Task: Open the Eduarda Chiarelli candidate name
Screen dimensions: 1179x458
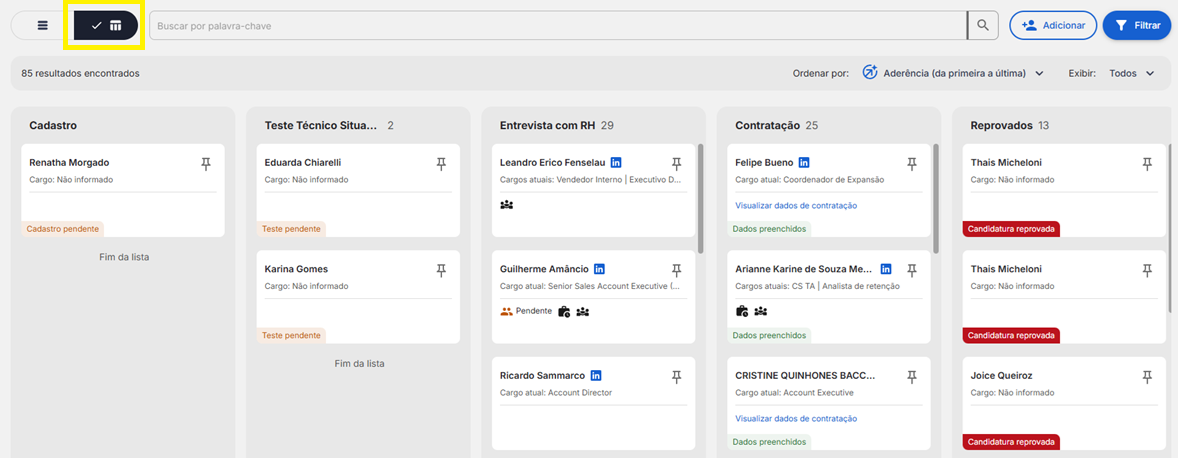Action: pos(304,162)
